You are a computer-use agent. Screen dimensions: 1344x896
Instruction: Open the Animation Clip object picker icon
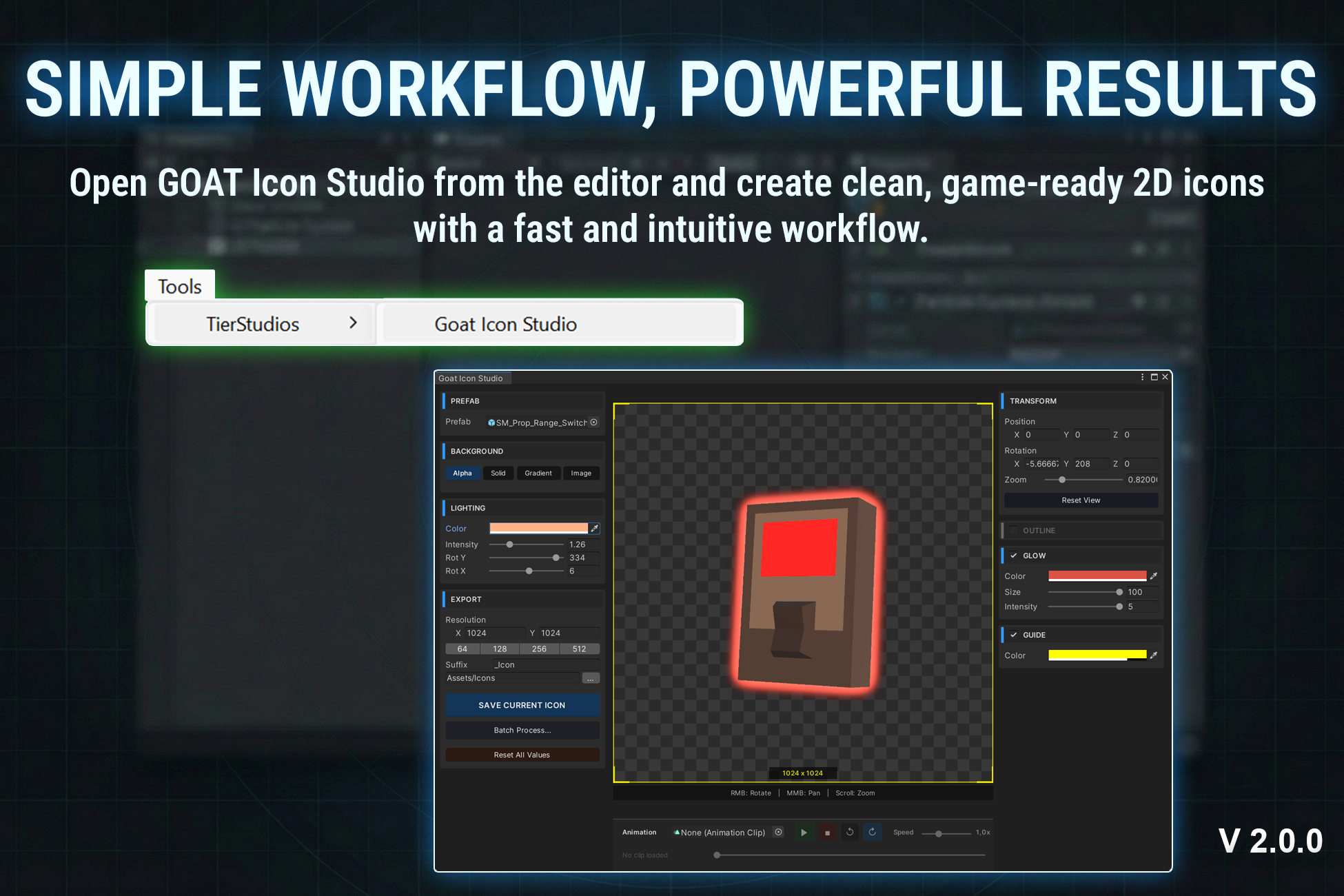point(778,833)
